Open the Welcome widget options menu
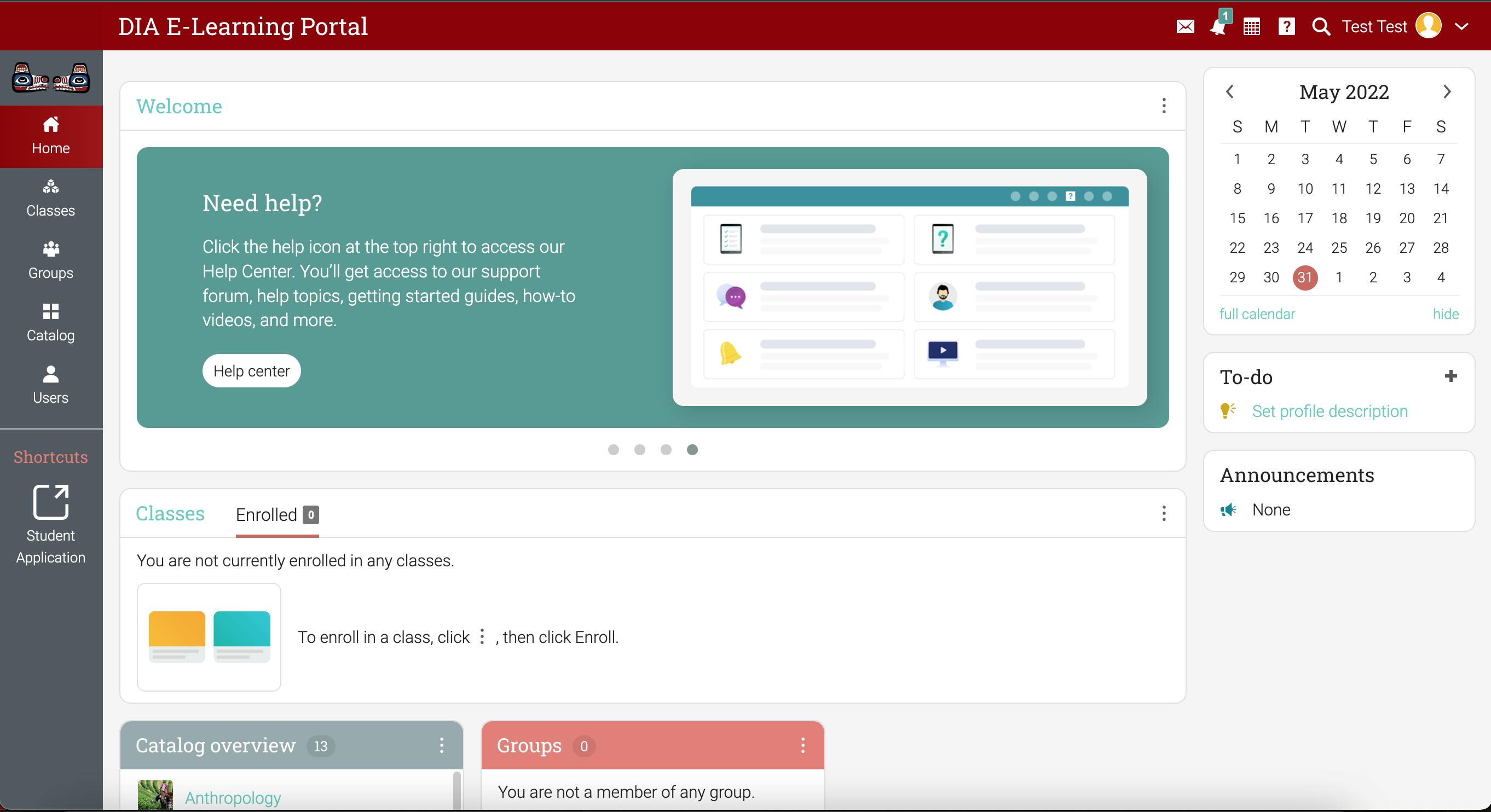This screenshot has width=1491, height=812. coord(1163,106)
